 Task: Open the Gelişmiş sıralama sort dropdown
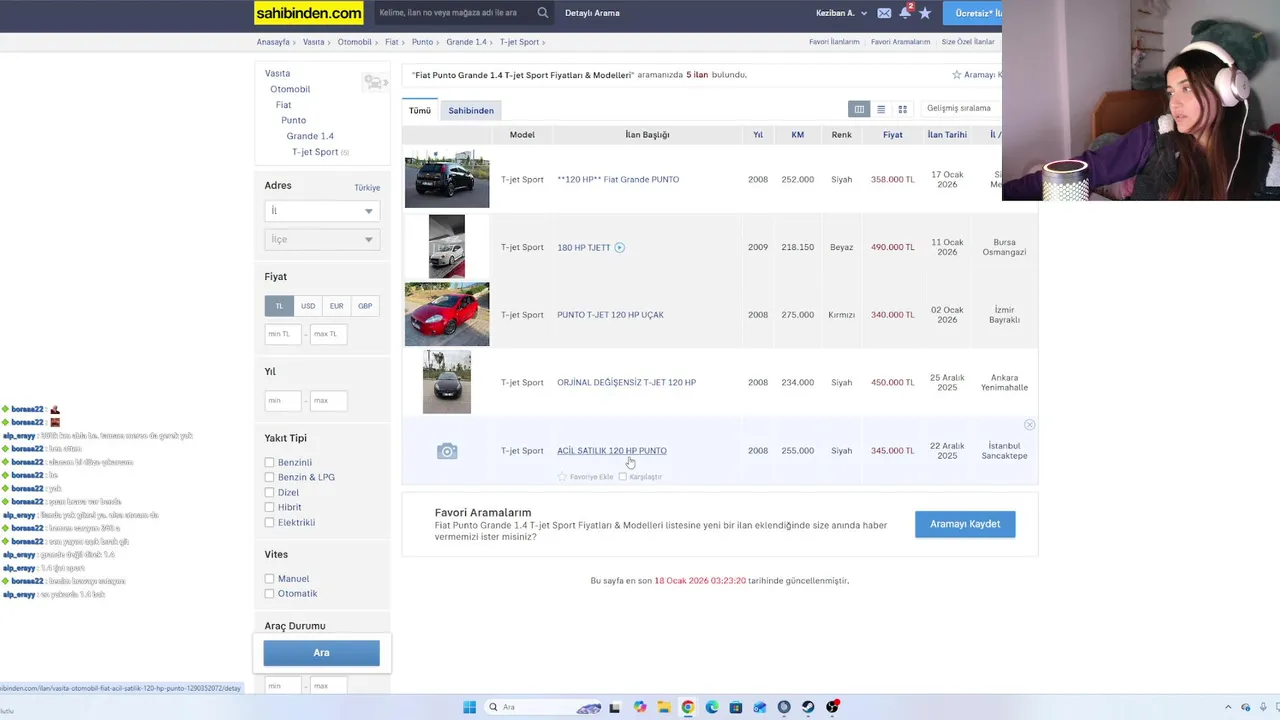click(x=962, y=108)
